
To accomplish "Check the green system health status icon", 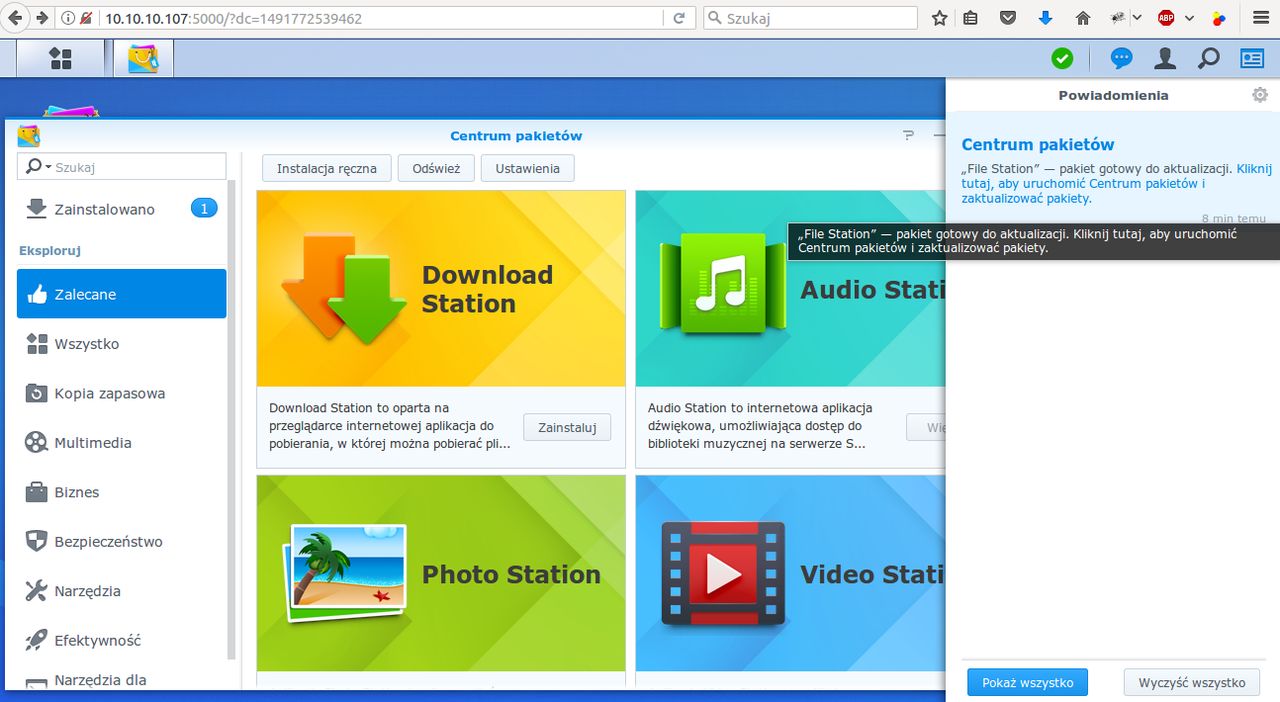I will [1062, 59].
